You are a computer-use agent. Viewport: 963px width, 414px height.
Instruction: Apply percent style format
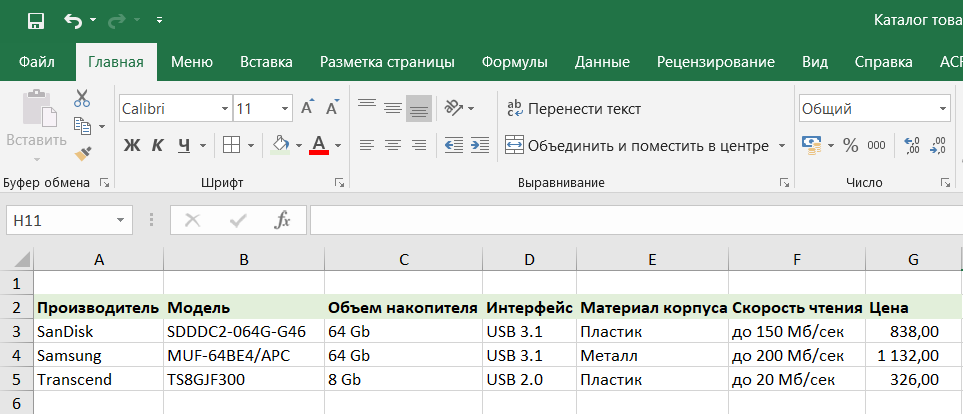(x=851, y=146)
